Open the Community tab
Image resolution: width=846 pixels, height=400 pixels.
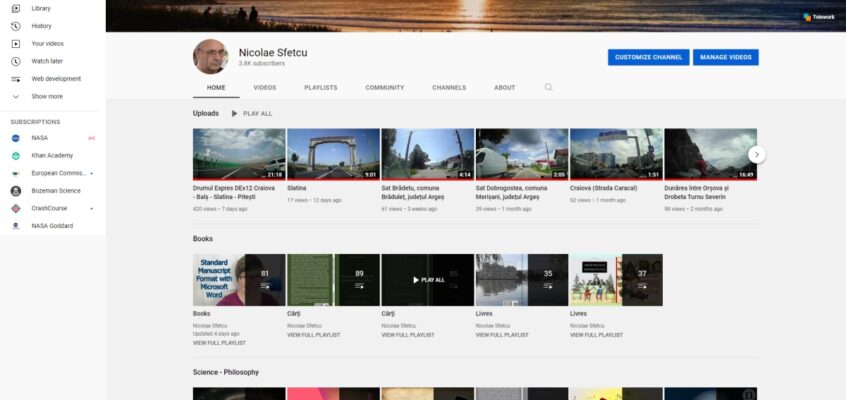[385, 87]
